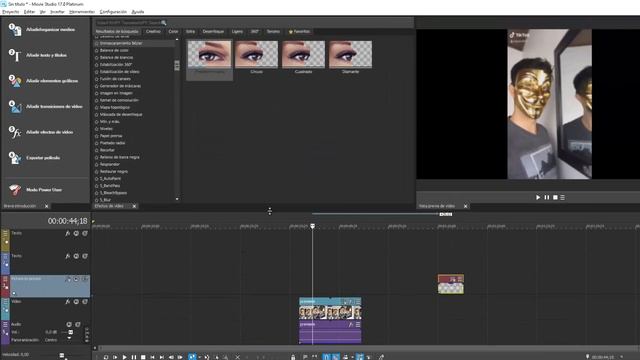Mute the second Texto track

coord(76,256)
